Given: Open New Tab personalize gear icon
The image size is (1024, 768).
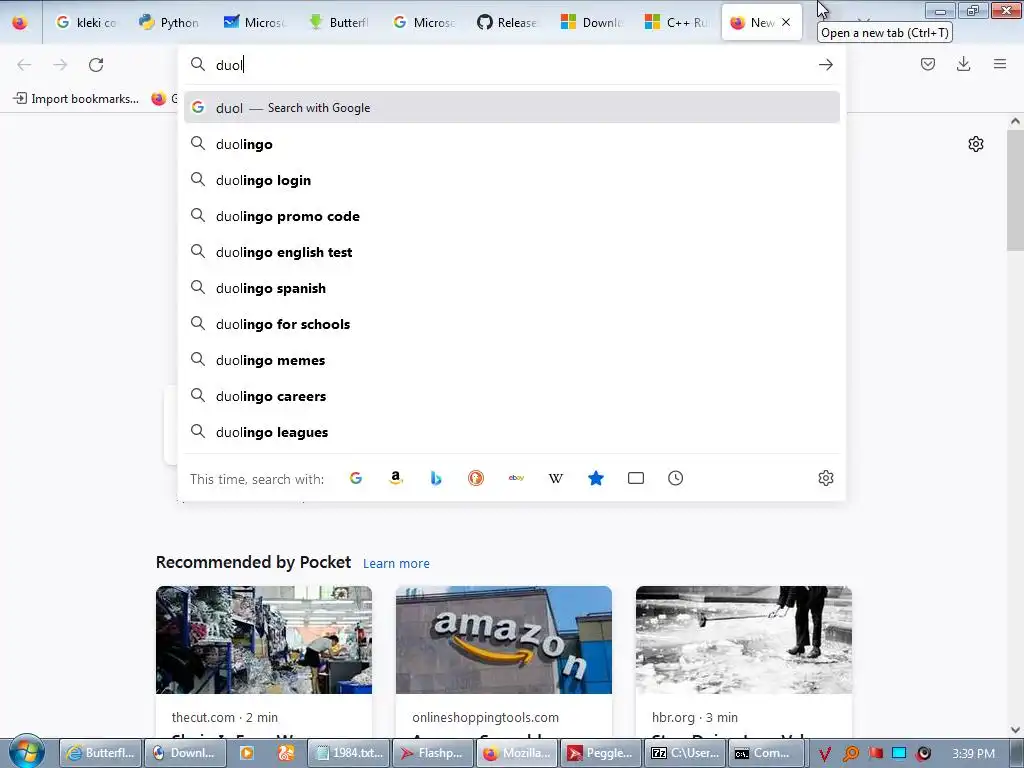Looking at the screenshot, I should (x=976, y=144).
